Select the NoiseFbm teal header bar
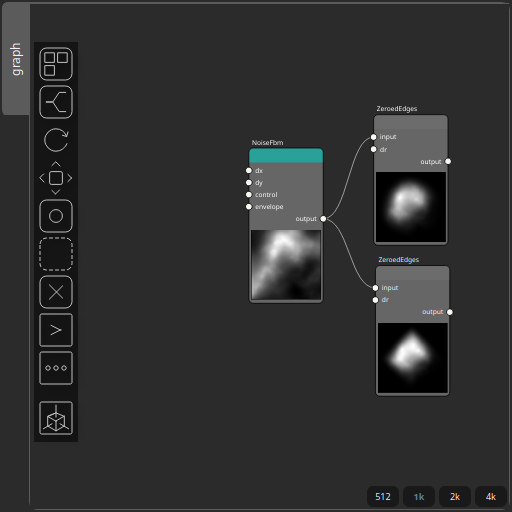Image resolution: width=512 pixels, height=512 pixels. click(x=286, y=156)
